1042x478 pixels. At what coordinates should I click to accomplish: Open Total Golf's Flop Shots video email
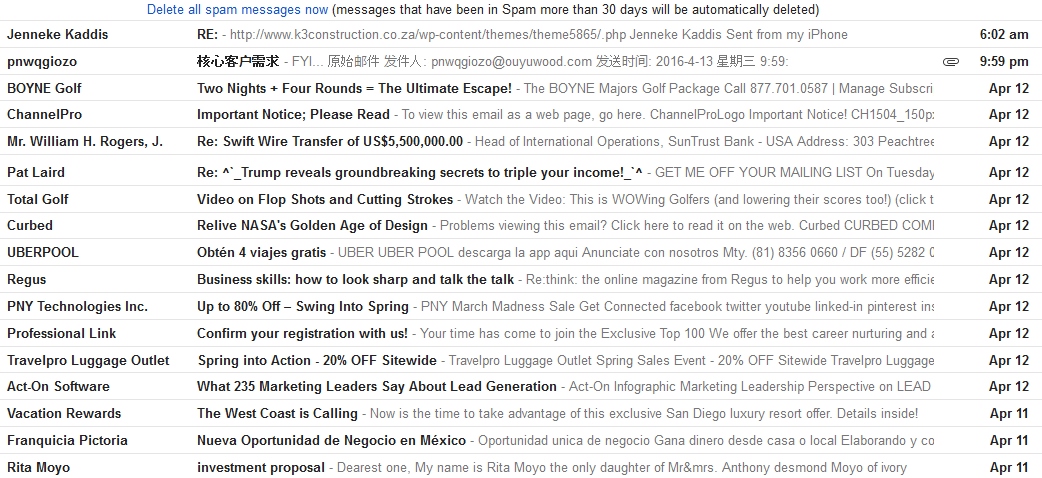[x=325, y=199]
